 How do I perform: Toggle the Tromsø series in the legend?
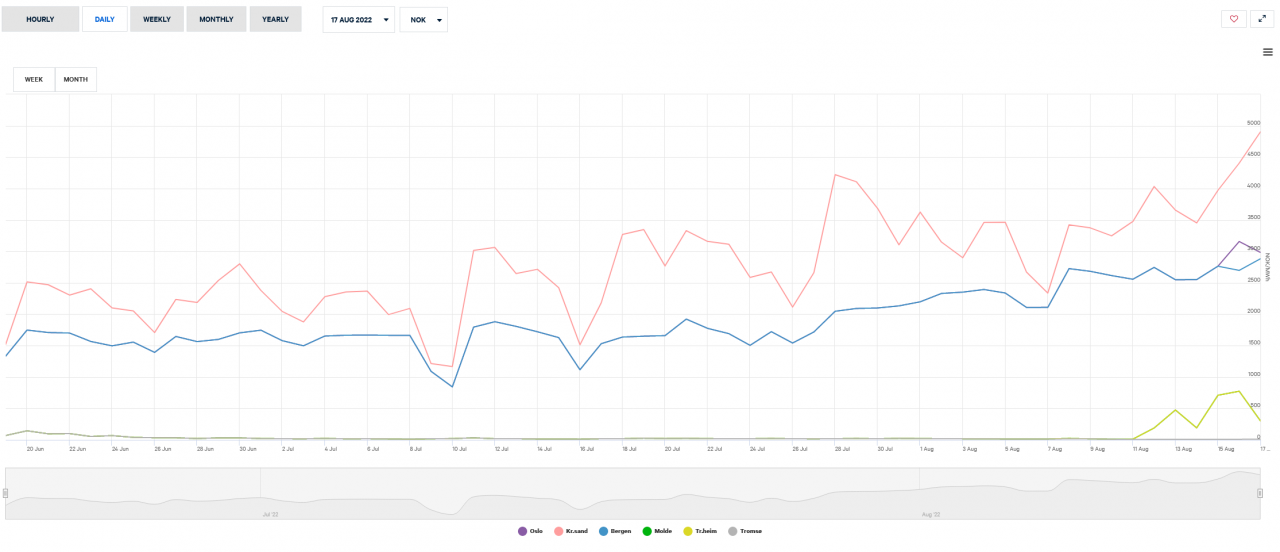click(x=745, y=531)
